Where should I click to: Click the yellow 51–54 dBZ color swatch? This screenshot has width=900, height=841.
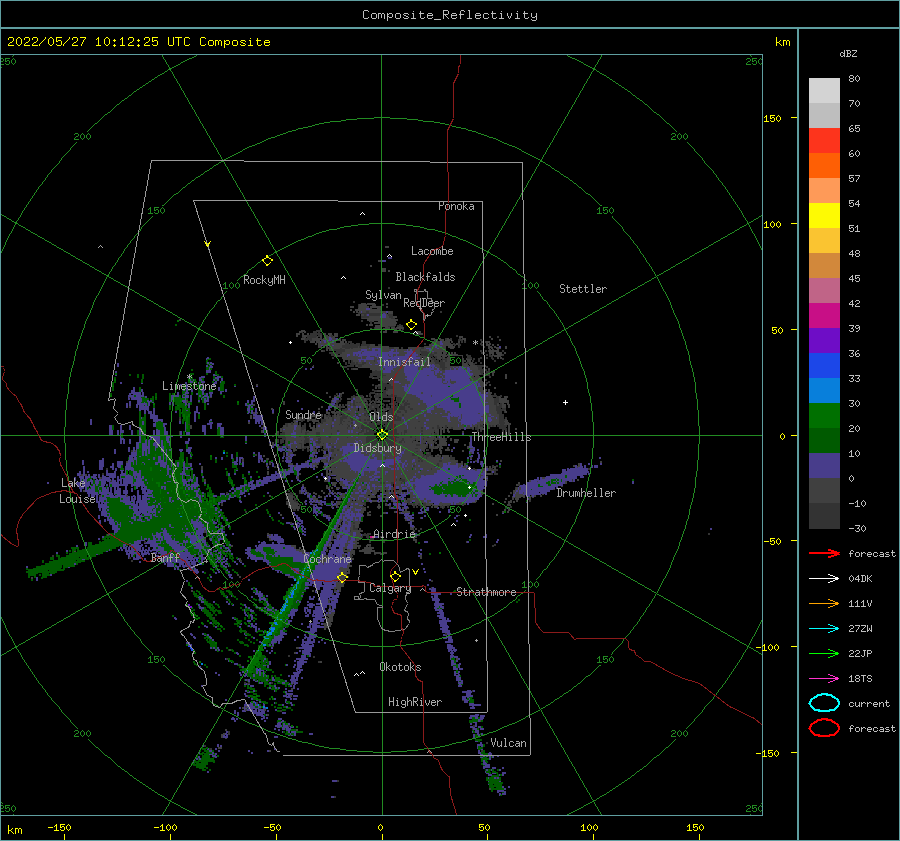tap(824, 215)
